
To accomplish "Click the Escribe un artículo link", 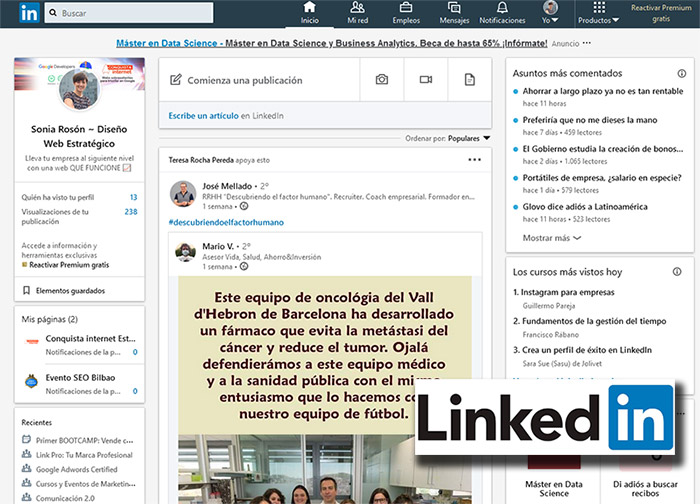I will coord(204,116).
